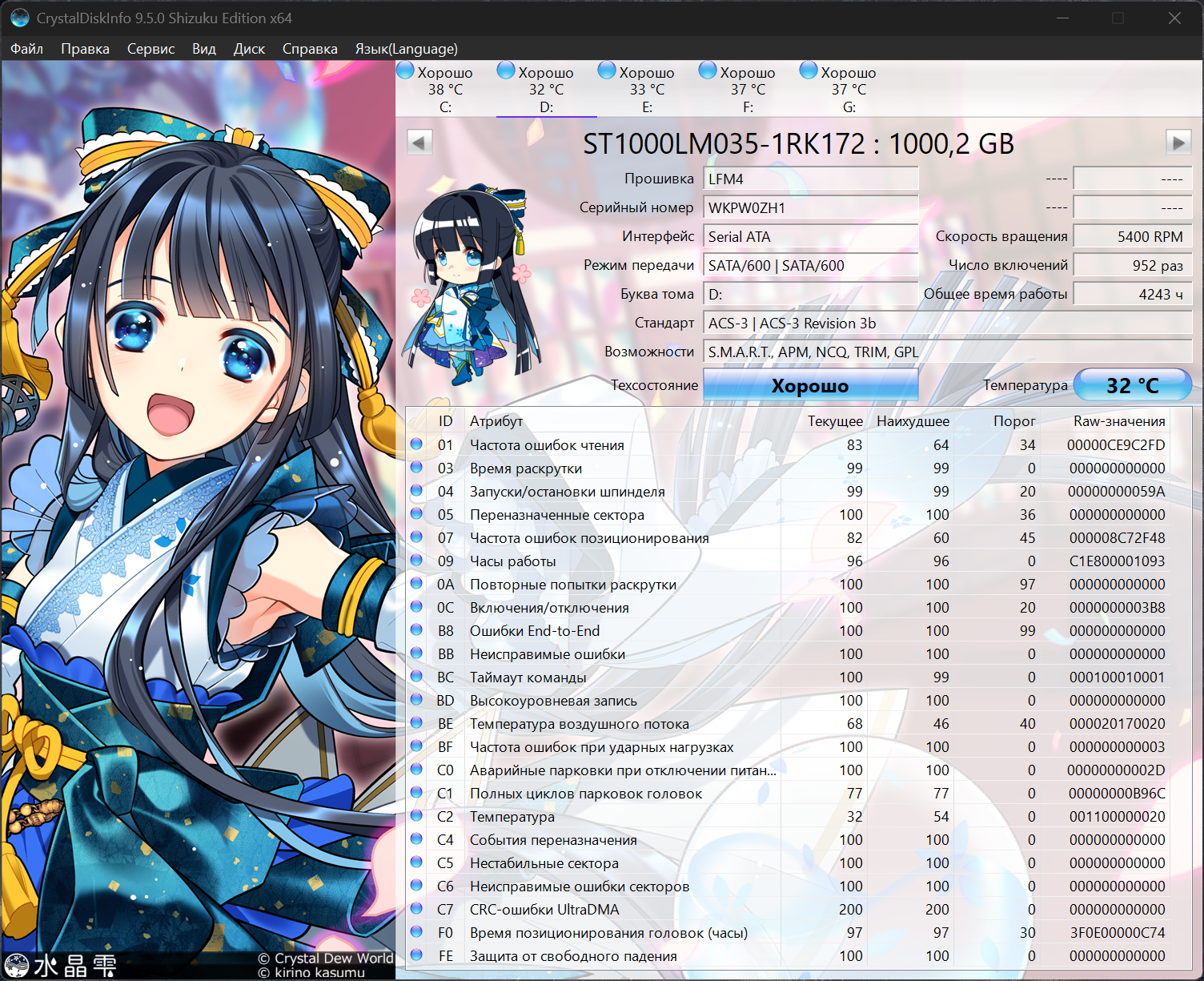Image resolution: width=1204 pixels, height=981 pixels.
Task: Click the Атрибут column header
Action: pos(496,421)
